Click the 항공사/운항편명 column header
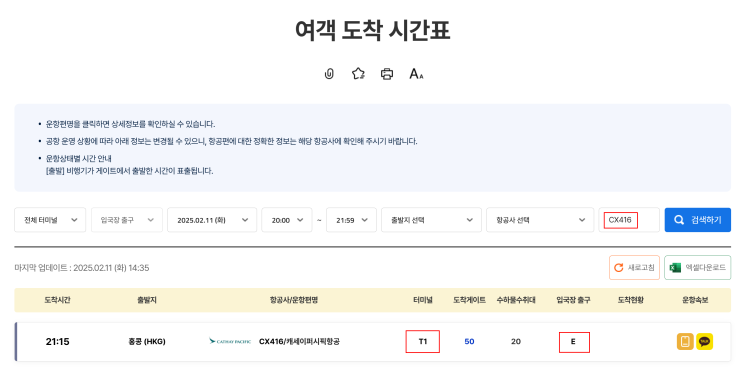Image resolution: width=743 pixels, height=371 pixels. coord(294,300)
